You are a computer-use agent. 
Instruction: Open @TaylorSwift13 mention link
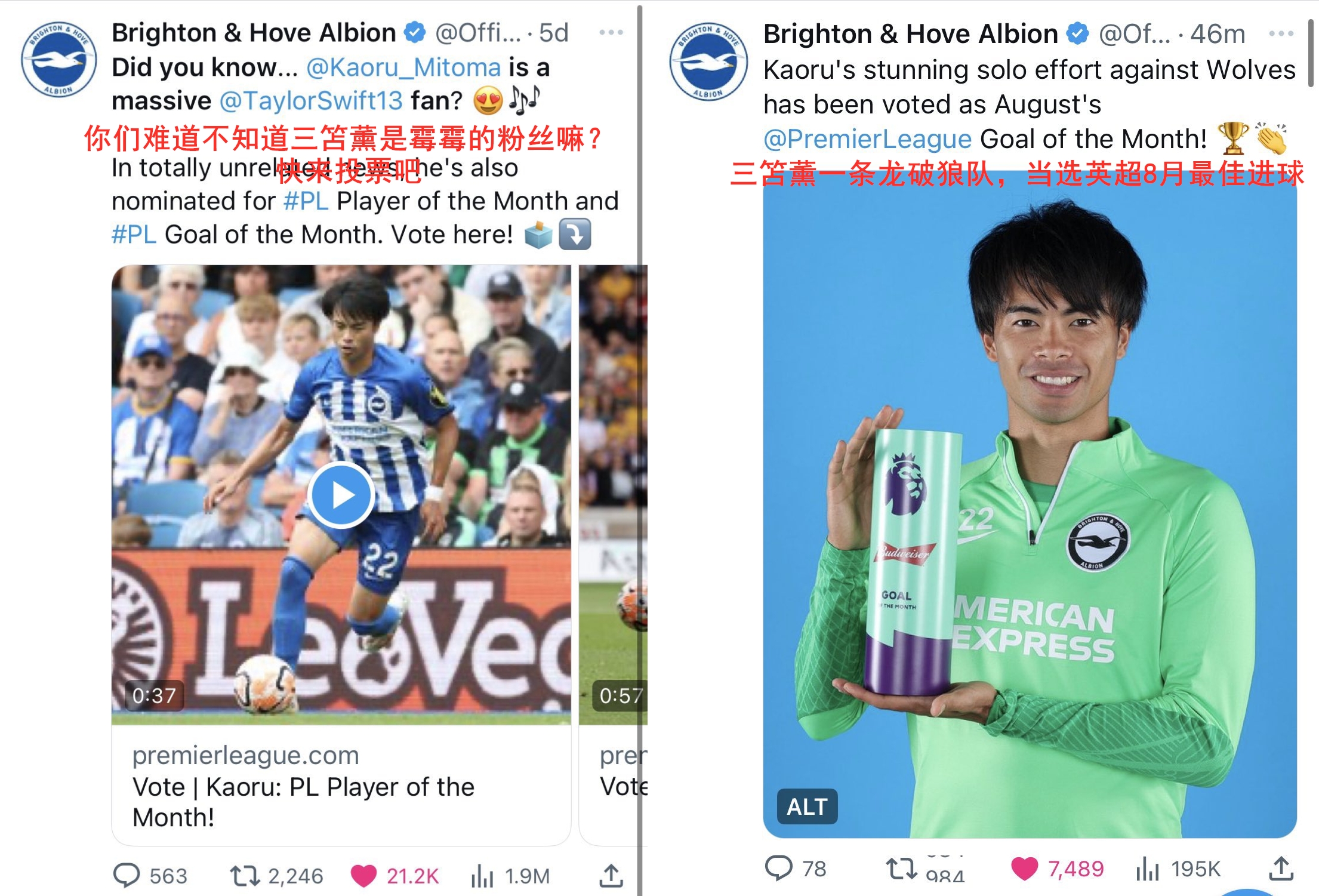[x=312, y=101]
